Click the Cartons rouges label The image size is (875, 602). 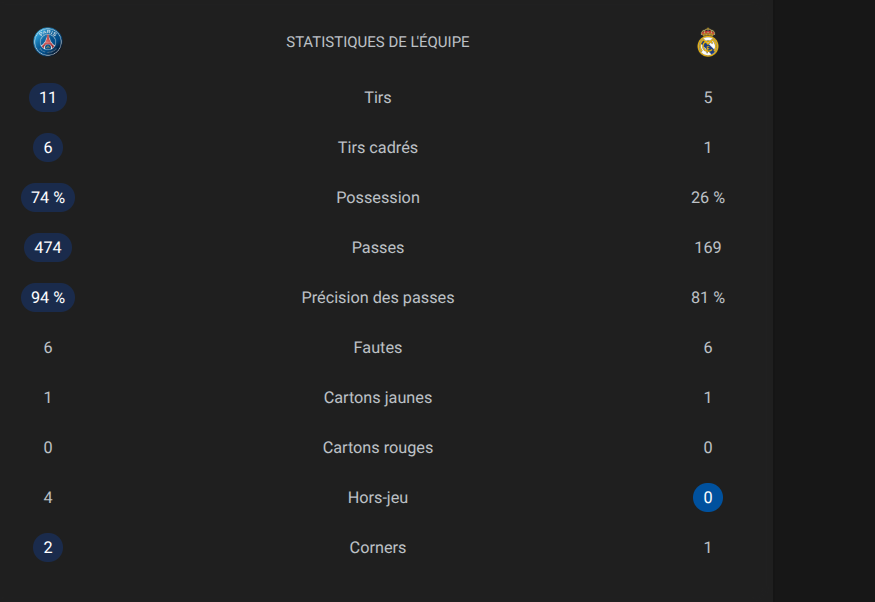click(378, 448)
